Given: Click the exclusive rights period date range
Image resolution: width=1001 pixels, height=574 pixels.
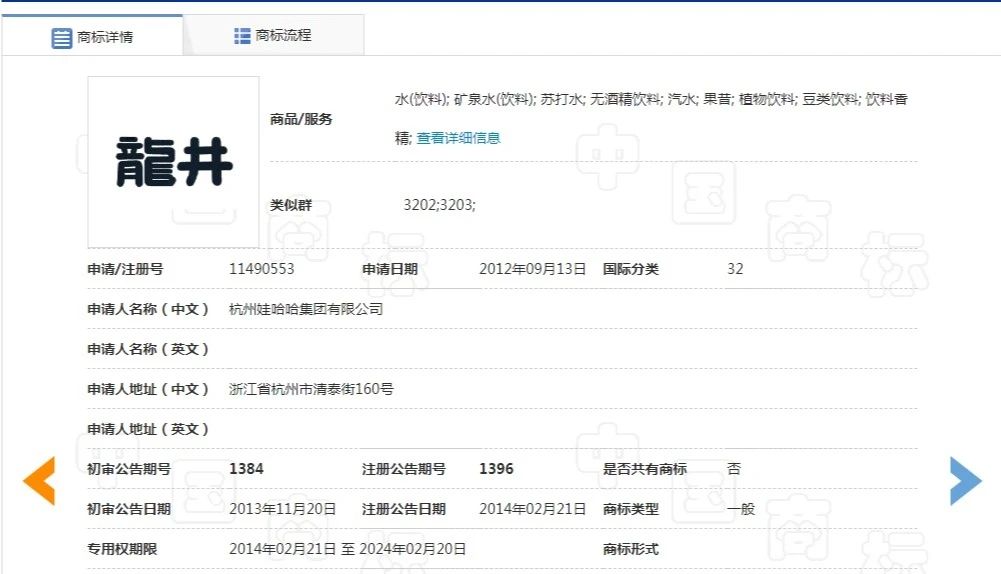Looking at the screenshot, I should point(347,549).
